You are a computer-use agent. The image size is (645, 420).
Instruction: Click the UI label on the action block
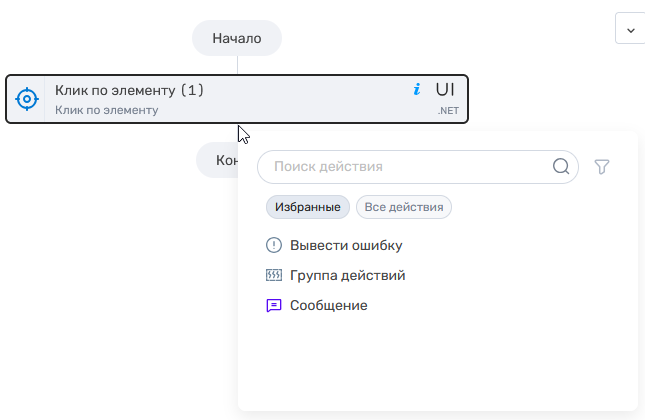pos(445,90)
